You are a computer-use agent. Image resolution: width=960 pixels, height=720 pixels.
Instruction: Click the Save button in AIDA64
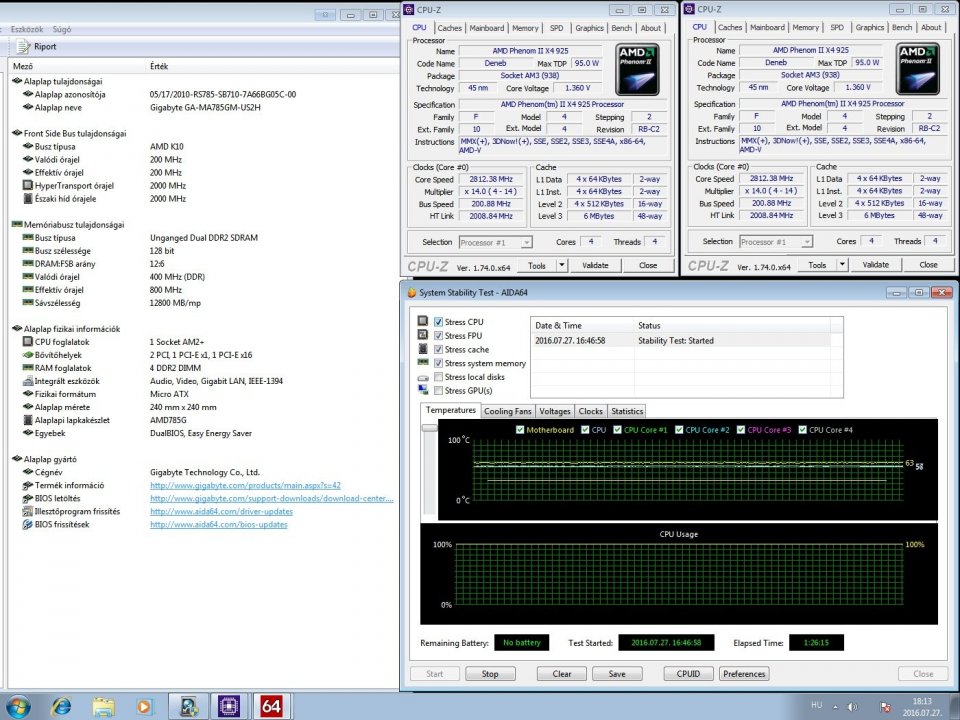[617, 673]
